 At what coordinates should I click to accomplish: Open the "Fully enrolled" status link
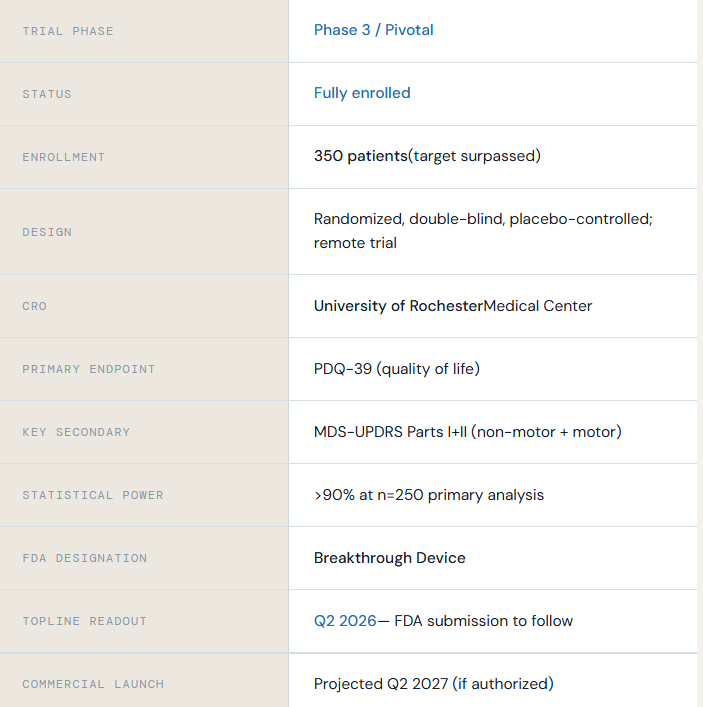tap(362, 93)
